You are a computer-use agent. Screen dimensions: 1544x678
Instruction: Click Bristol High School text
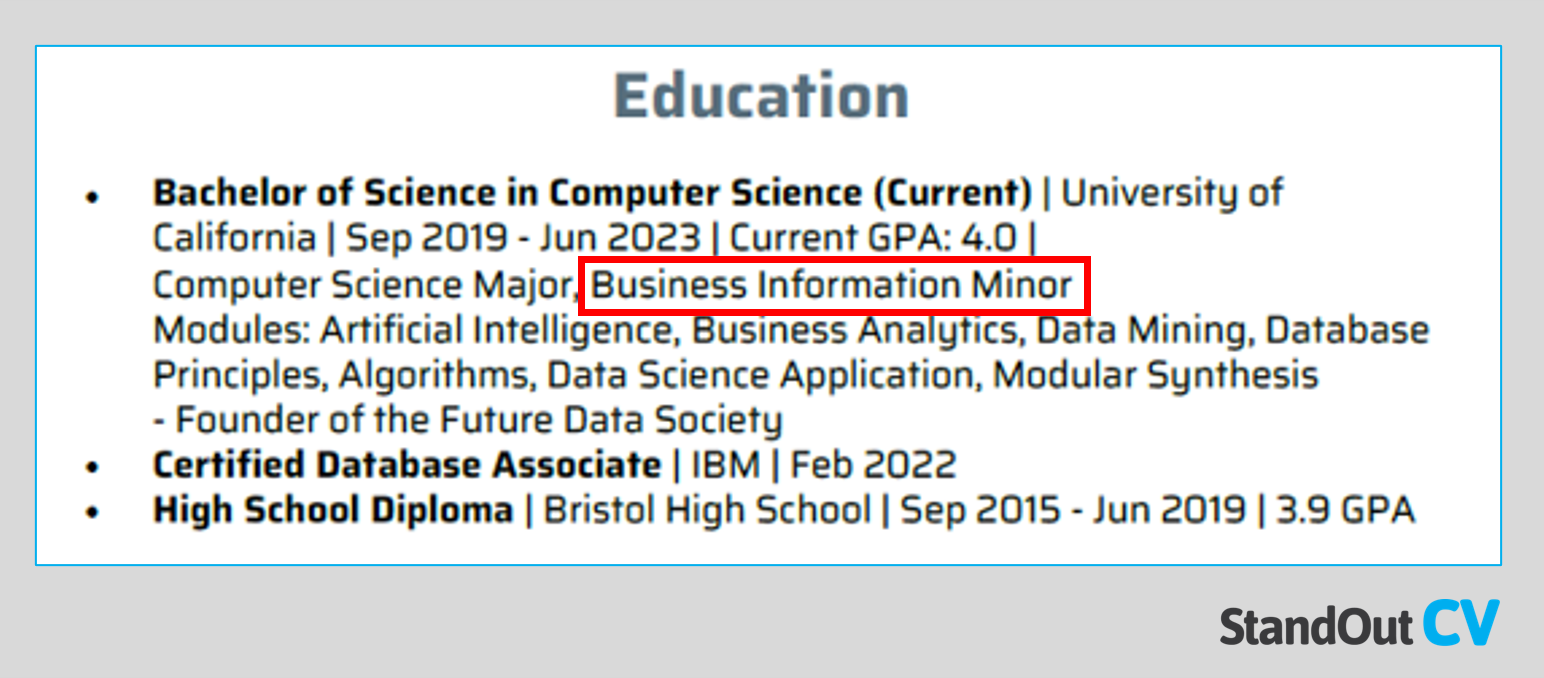(707, 511)
